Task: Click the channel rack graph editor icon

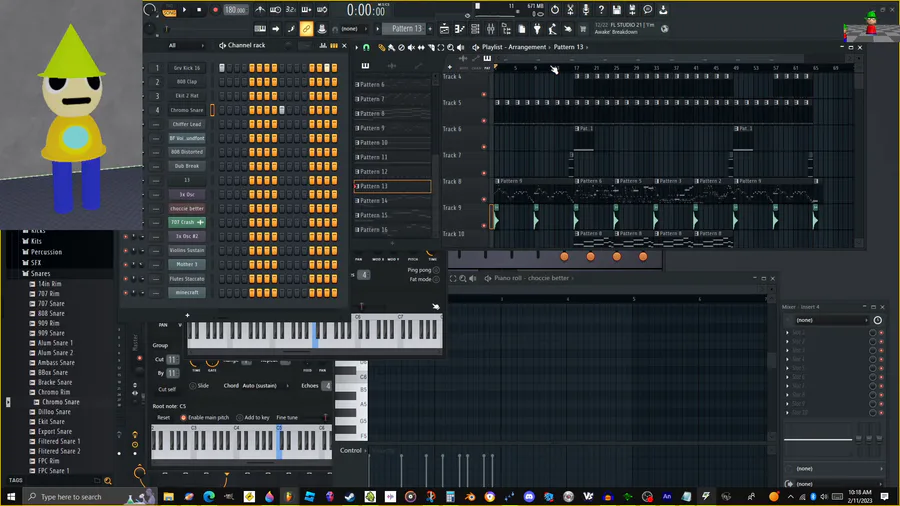Action: click(x=324, y=45)
